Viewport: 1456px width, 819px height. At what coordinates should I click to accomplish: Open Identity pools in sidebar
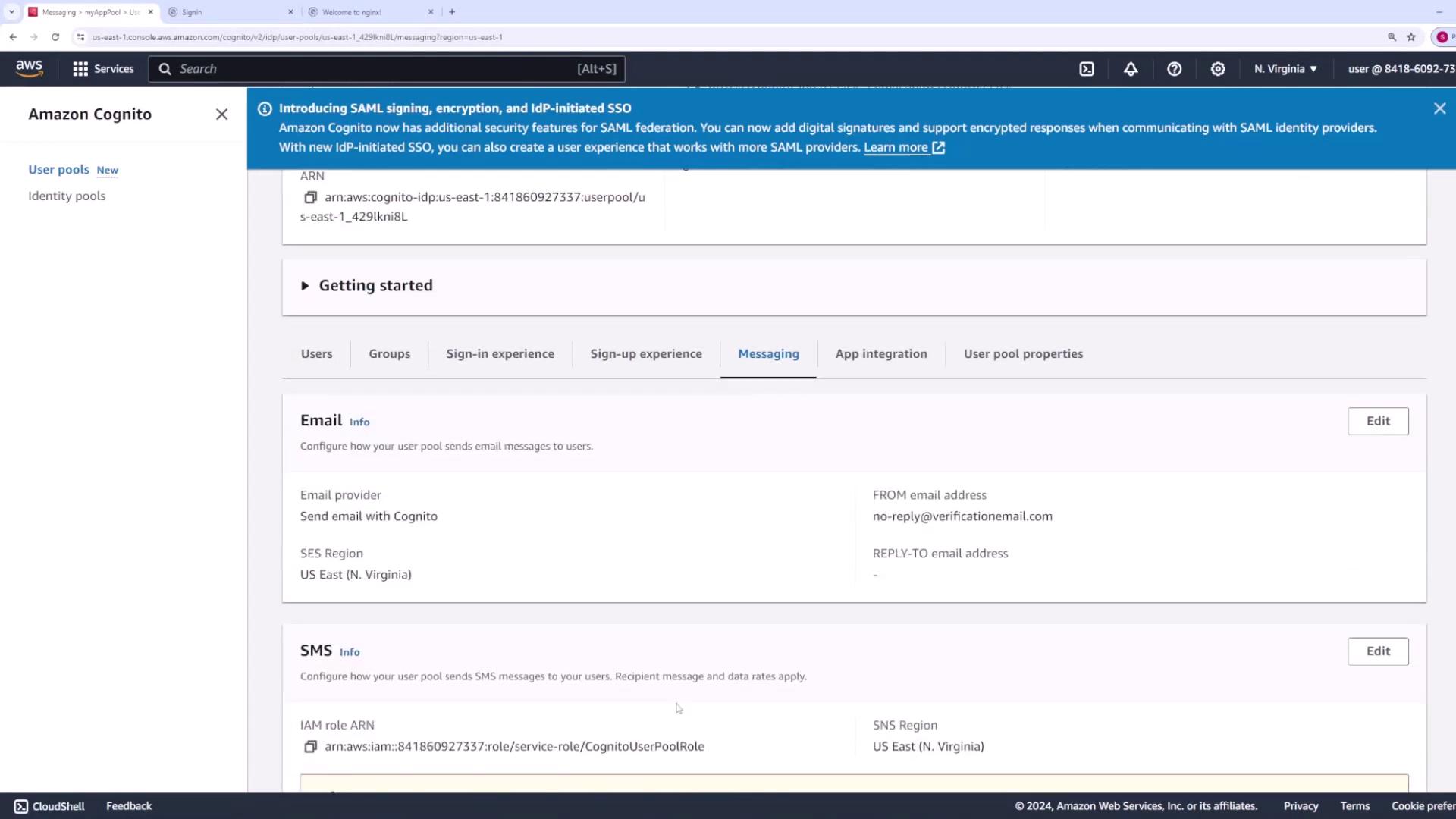[67, 196]
